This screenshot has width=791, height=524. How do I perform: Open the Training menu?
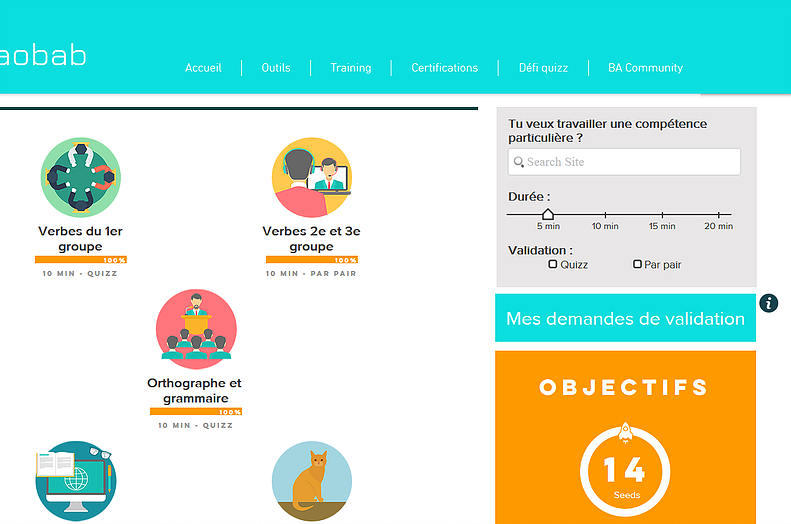coord(351,68)
